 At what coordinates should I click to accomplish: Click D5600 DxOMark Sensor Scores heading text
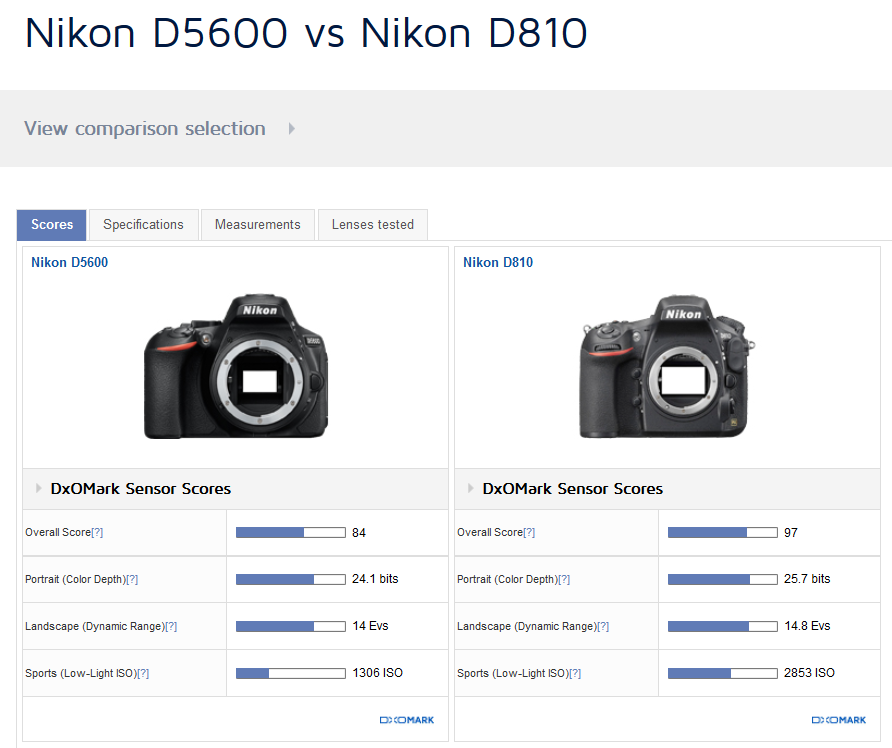141,489
